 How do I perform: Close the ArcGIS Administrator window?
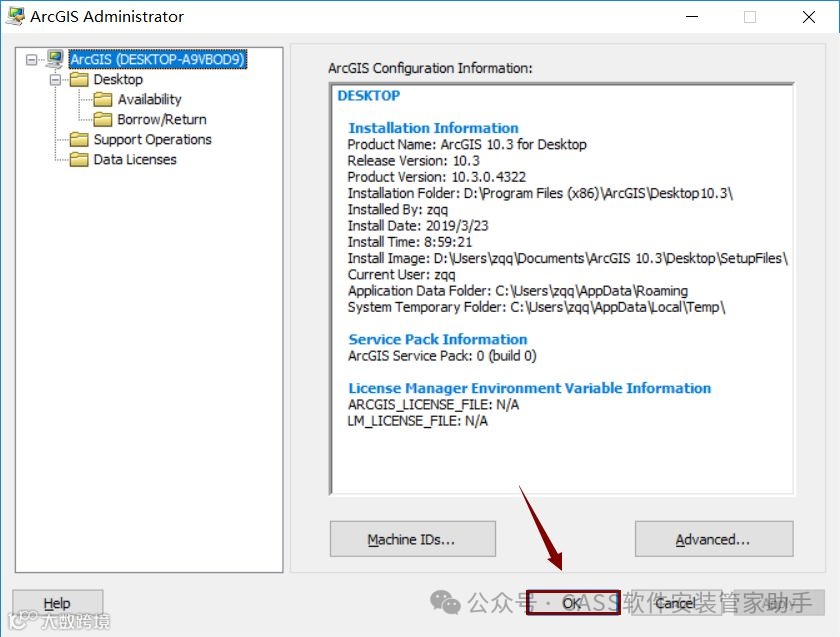coord(809,17)
